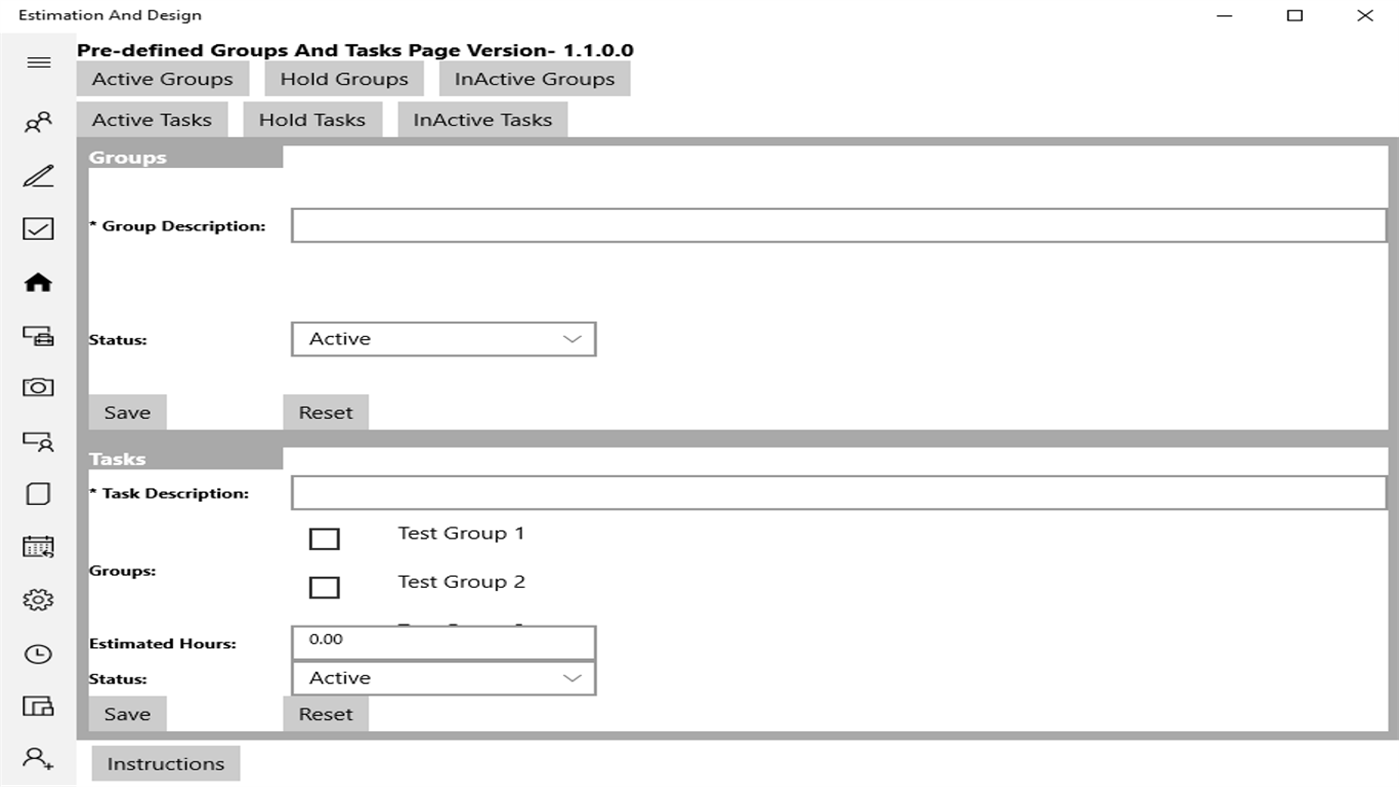Viewport: 1399px width, 787px height.
Task: Open the InActive Tasks tab
Action: (x=483, y=119)
